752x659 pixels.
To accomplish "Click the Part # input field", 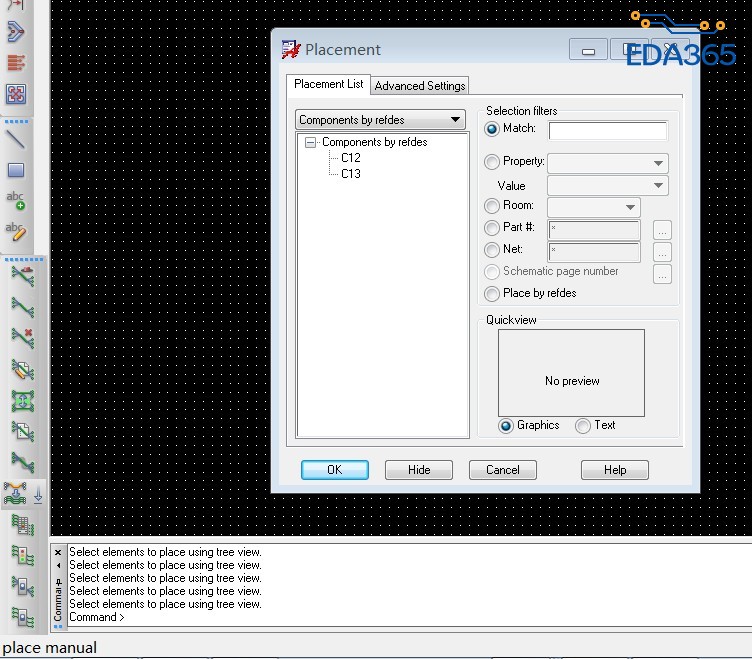I will click(594, 230).
